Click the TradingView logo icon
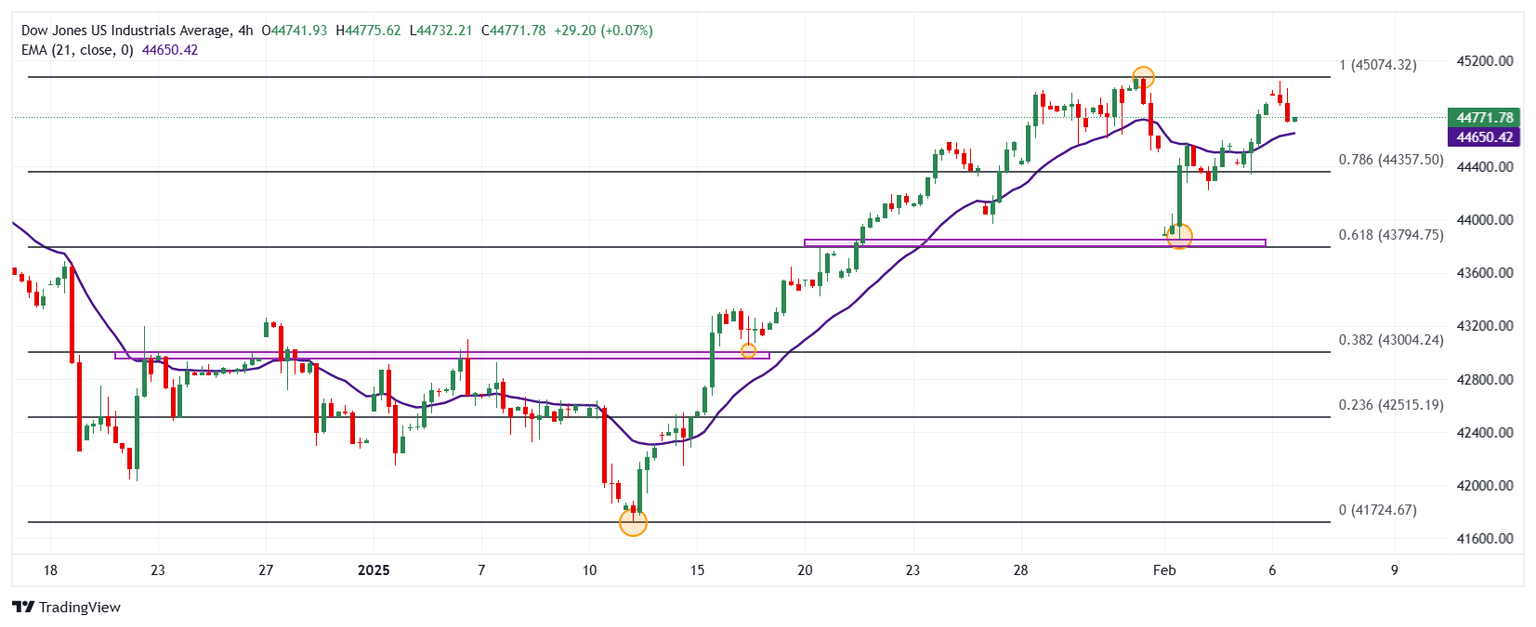 point(22,607)
